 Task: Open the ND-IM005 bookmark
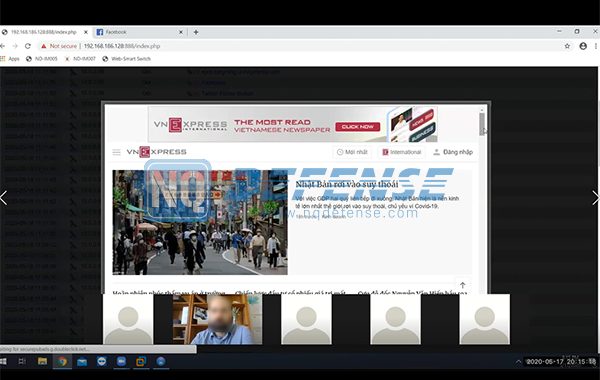[x=42, y=59]
